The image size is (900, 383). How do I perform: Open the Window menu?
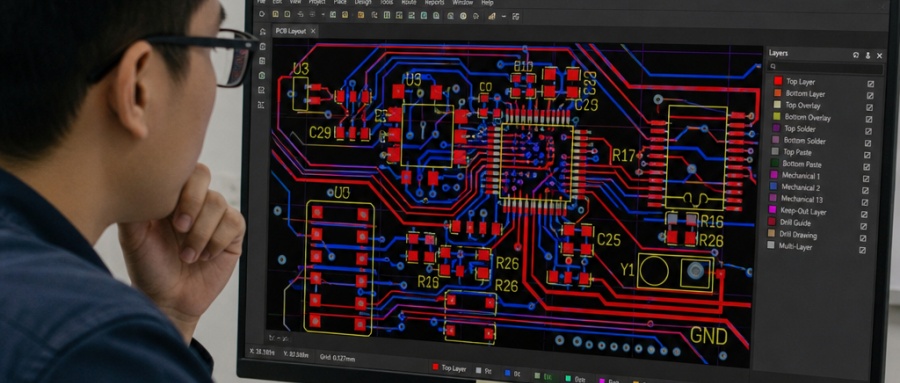coord(463,2)
